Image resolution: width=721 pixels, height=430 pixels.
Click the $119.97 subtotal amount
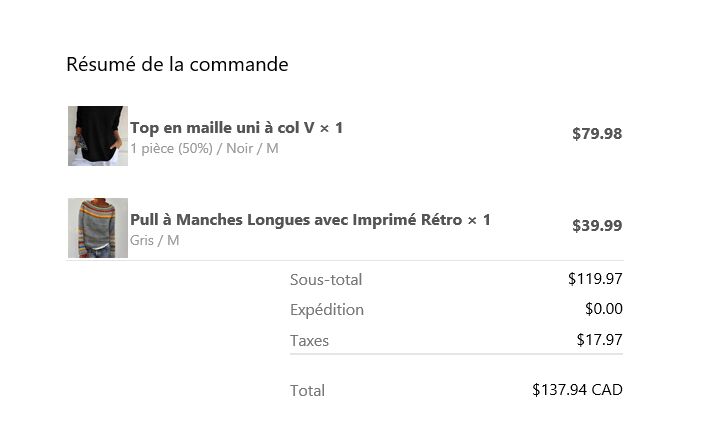(595, 279)
